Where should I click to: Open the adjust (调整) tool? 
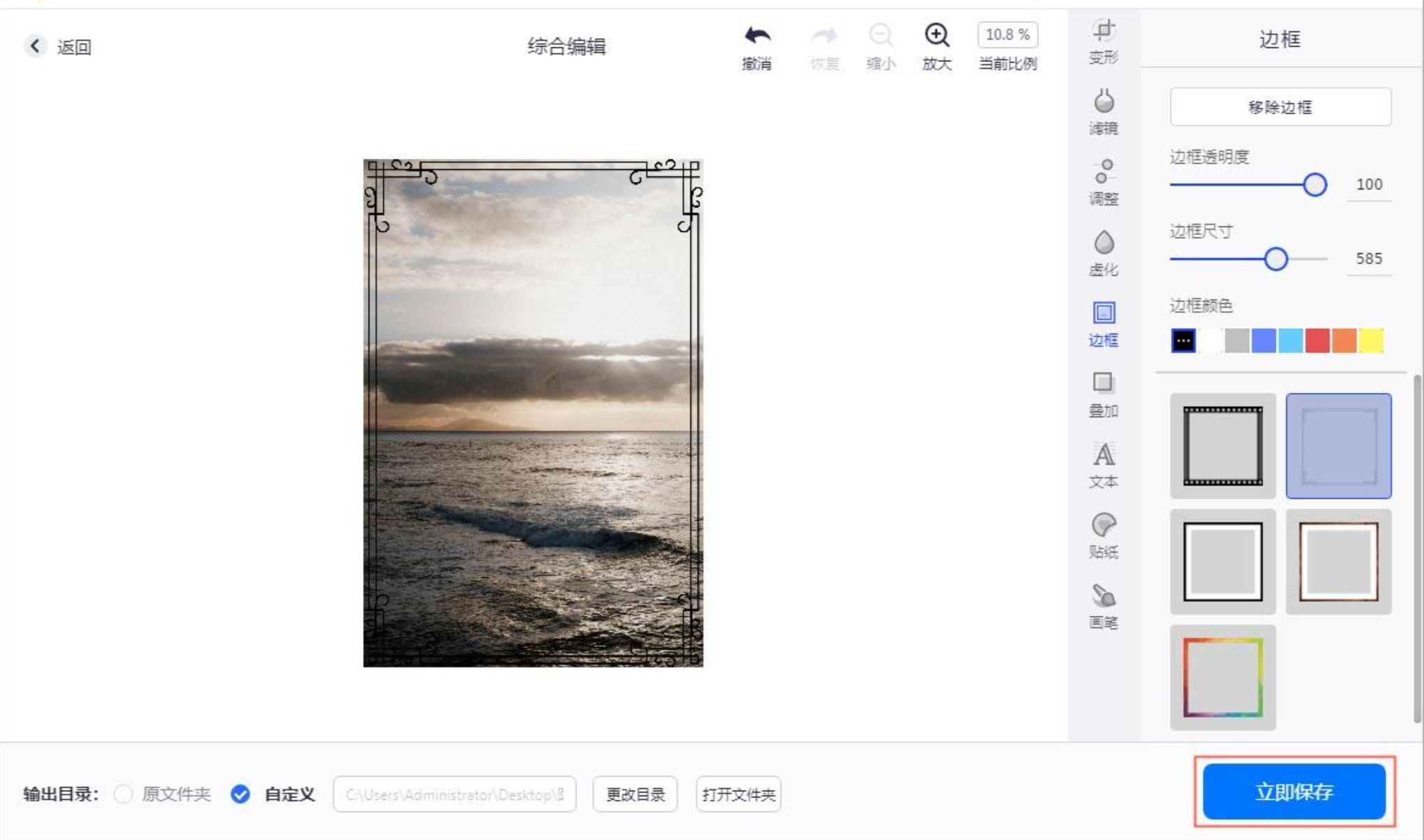tap(1104, 182)
